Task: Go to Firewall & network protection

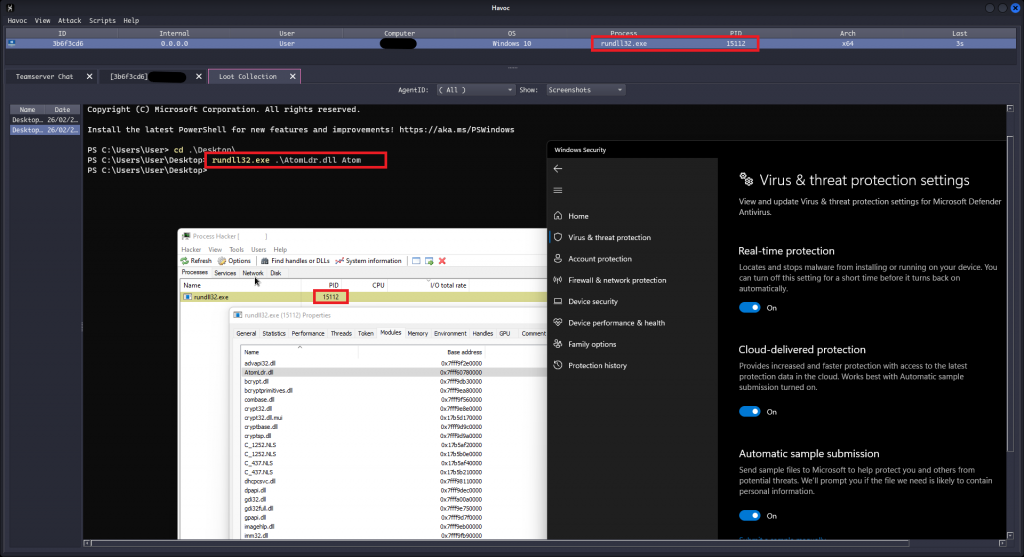Action: [616, 280]
